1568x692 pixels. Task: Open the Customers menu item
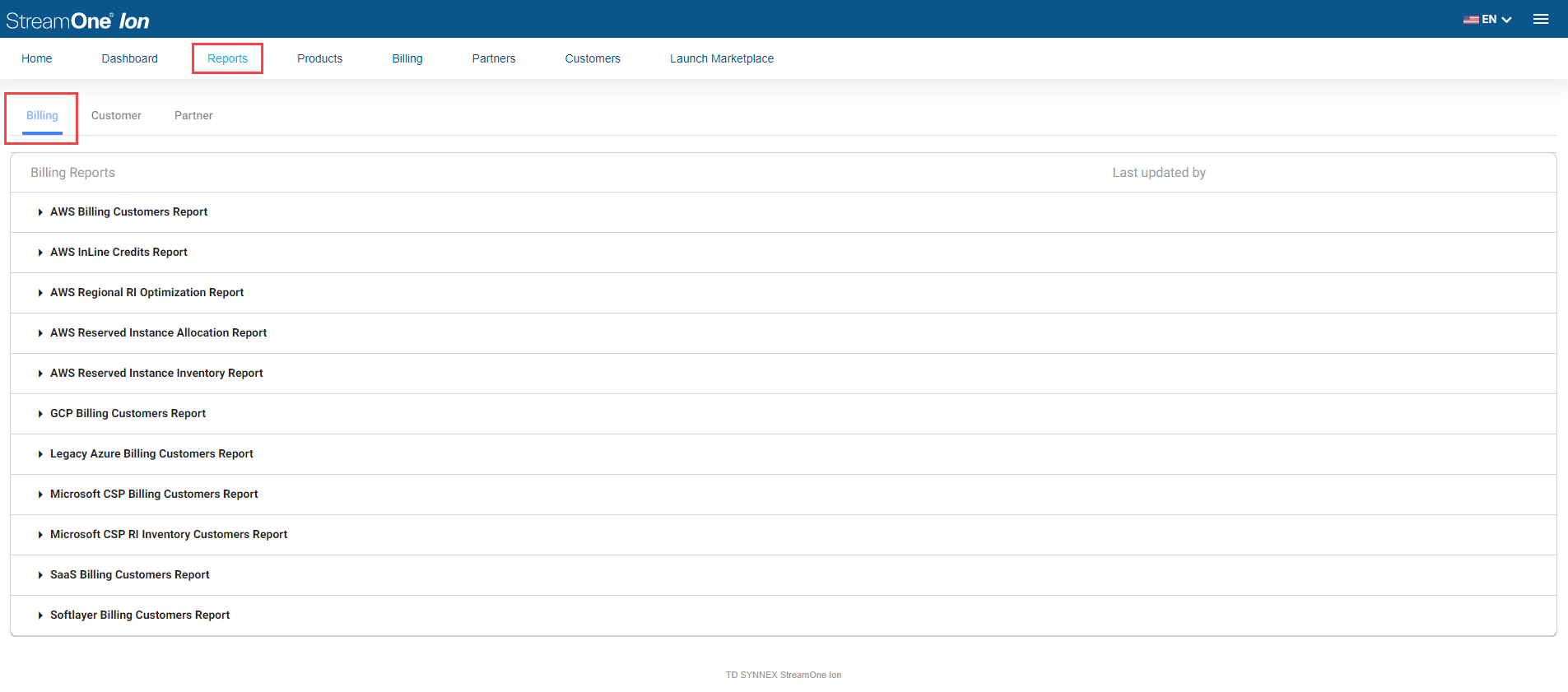pos(593,58)
